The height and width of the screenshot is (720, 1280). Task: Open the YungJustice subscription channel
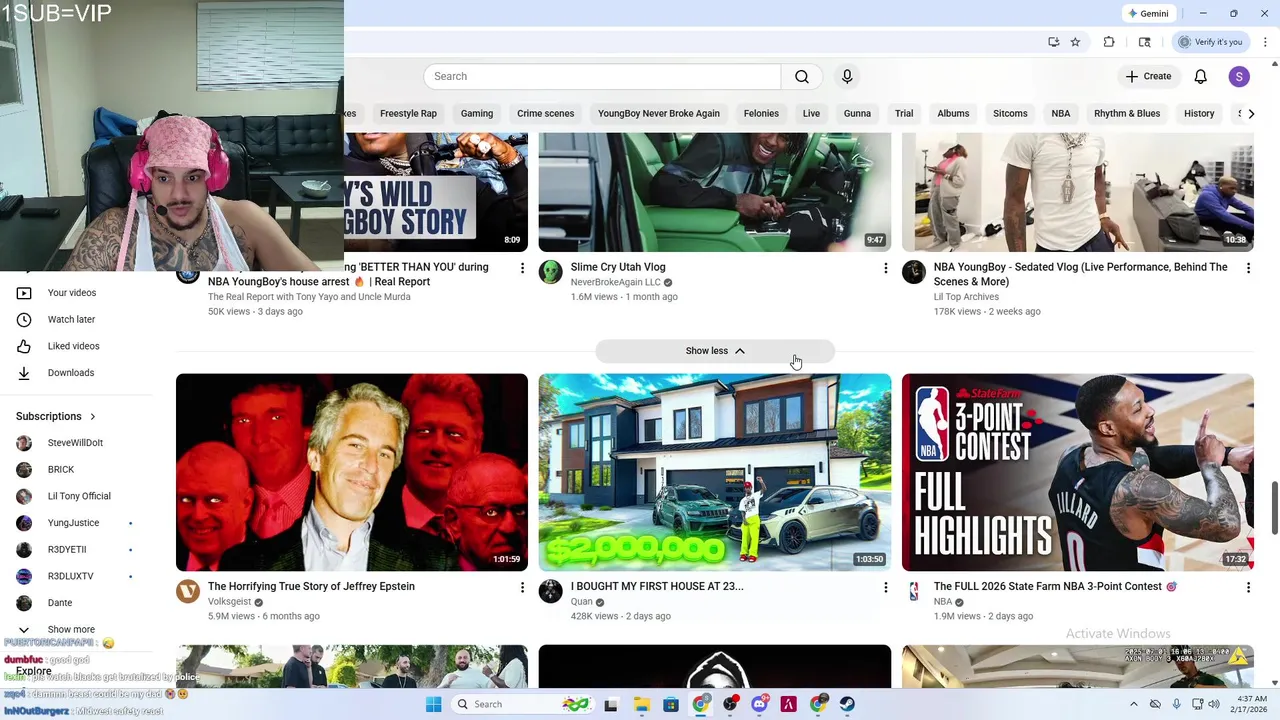73,523
